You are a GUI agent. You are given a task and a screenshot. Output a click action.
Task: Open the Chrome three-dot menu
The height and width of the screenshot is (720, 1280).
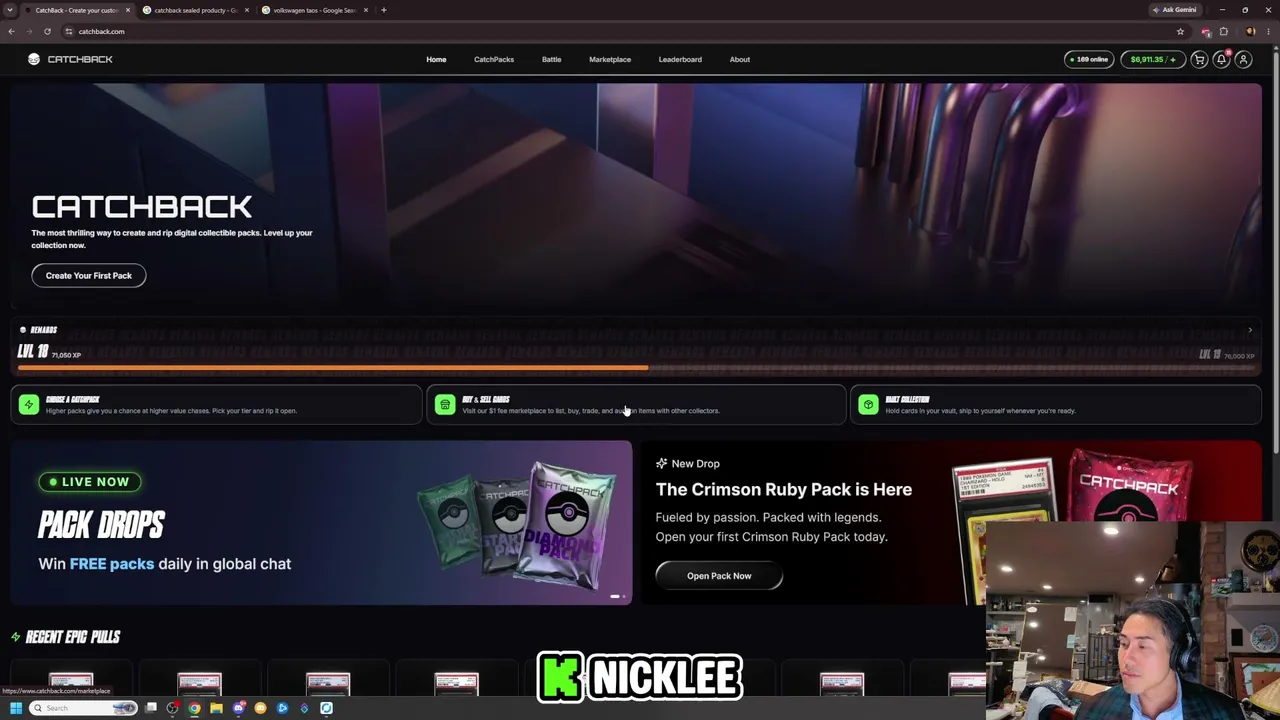1270,31
